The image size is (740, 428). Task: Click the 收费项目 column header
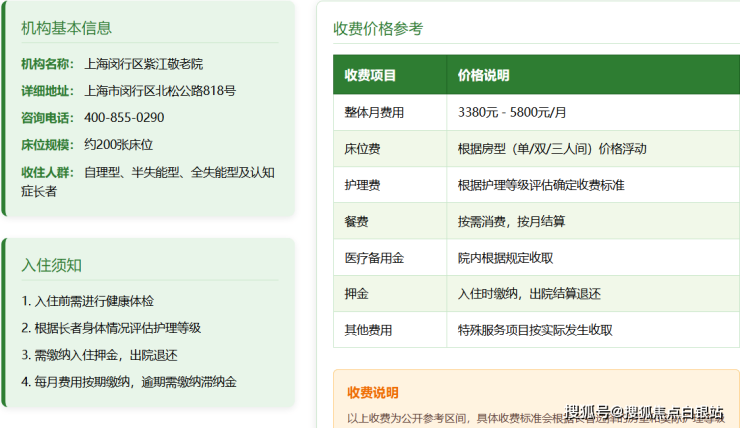click(x=390, y=75)
